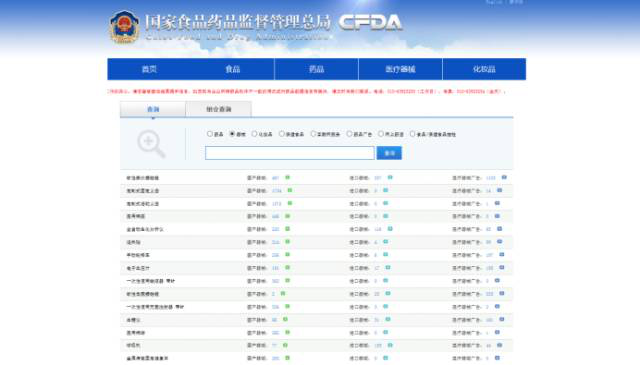Click the green 国产器械 icon in second row
Image resolution: width=640 pixels, height=365 pixels.
290,191
